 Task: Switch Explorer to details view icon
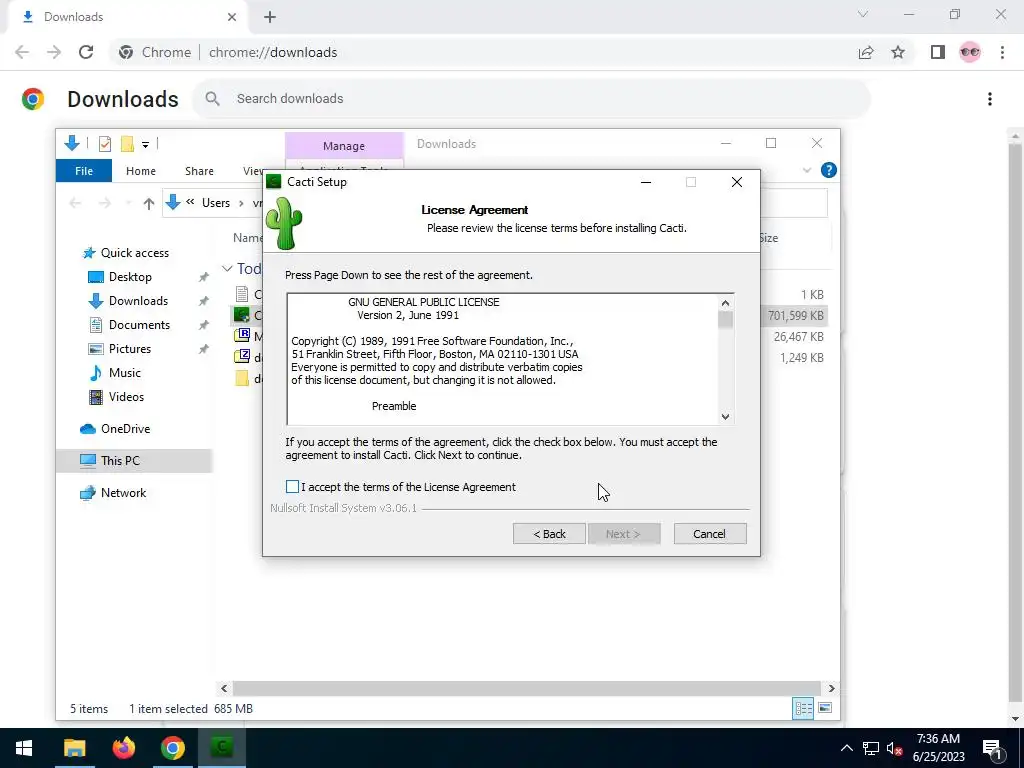[x=803, y=708]
